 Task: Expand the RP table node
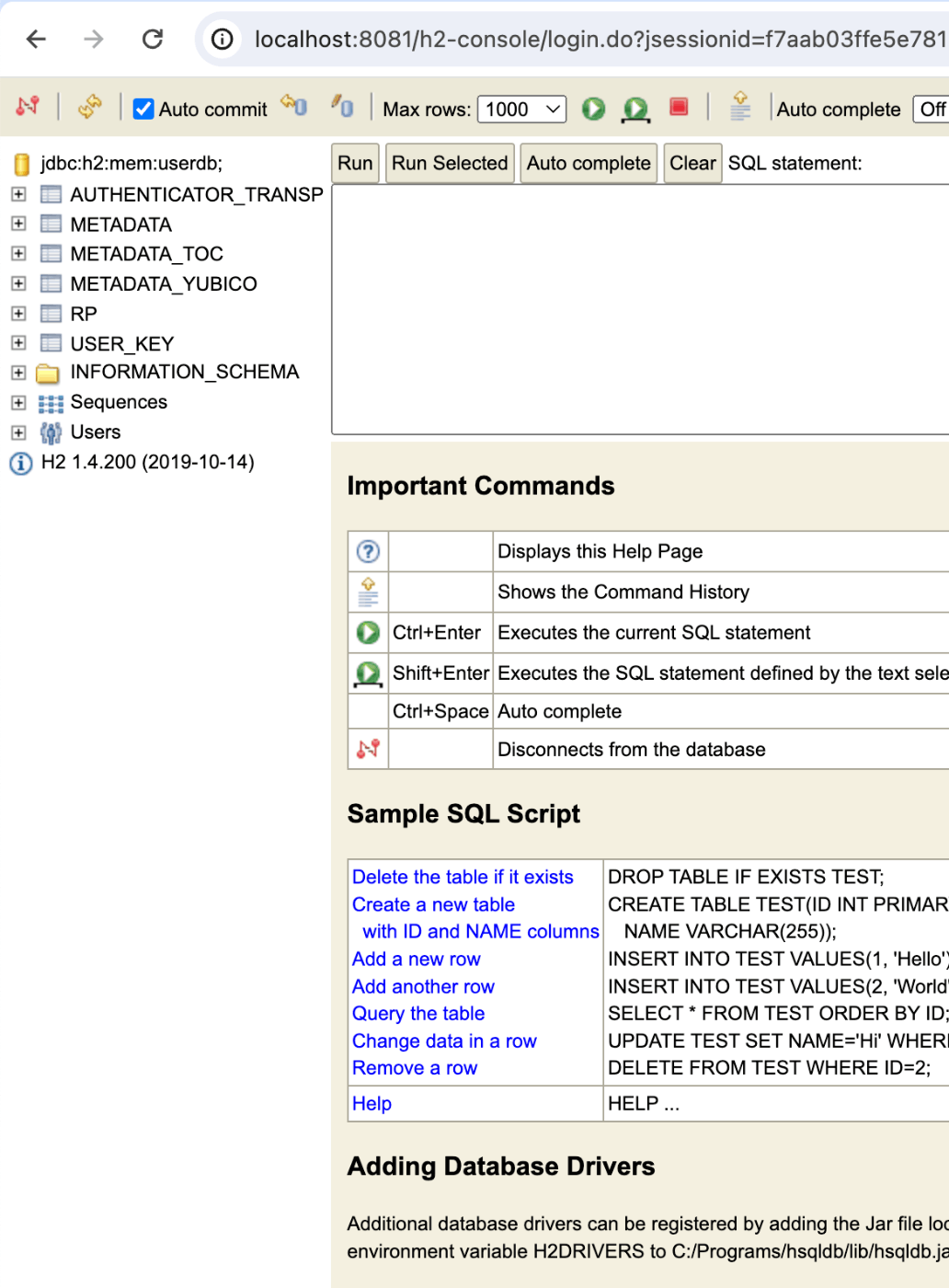[18, 314]
